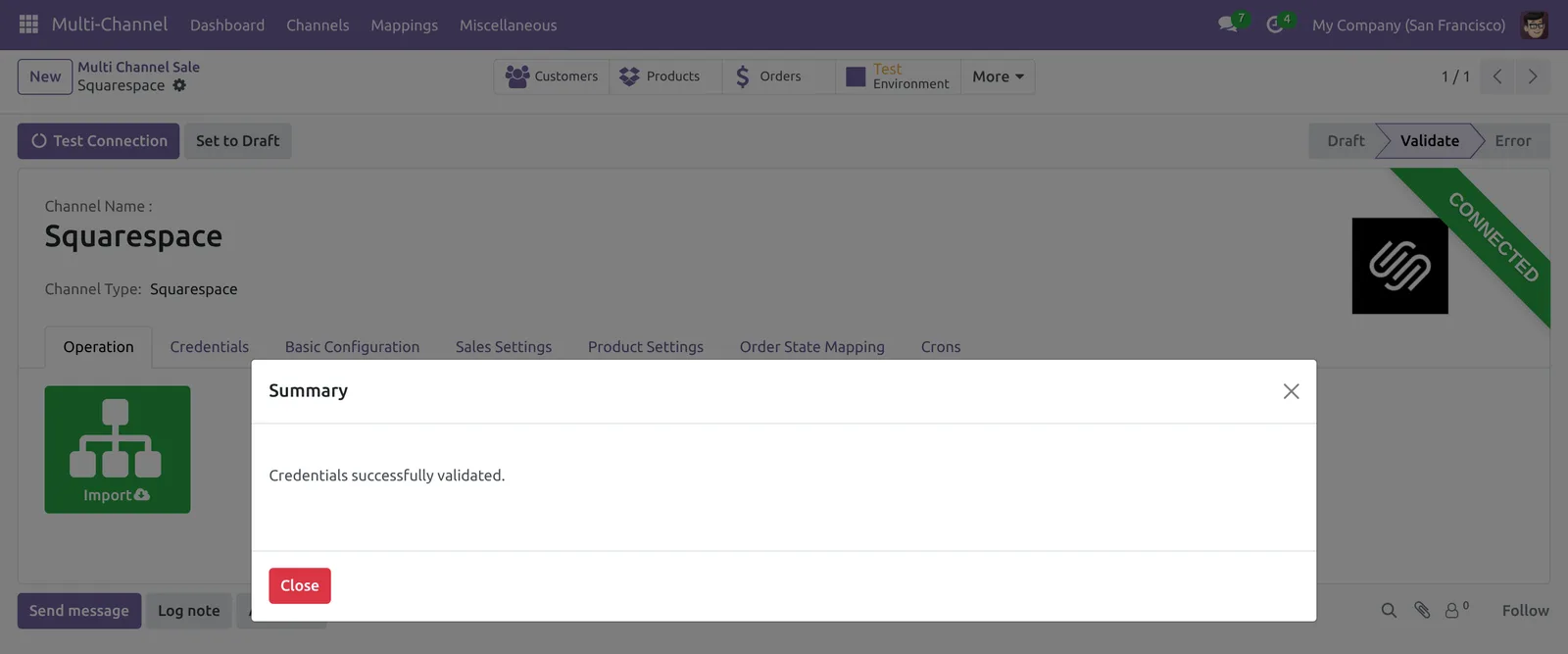
Task: Open the conversations chat icon
Action: click(1228, 24)
